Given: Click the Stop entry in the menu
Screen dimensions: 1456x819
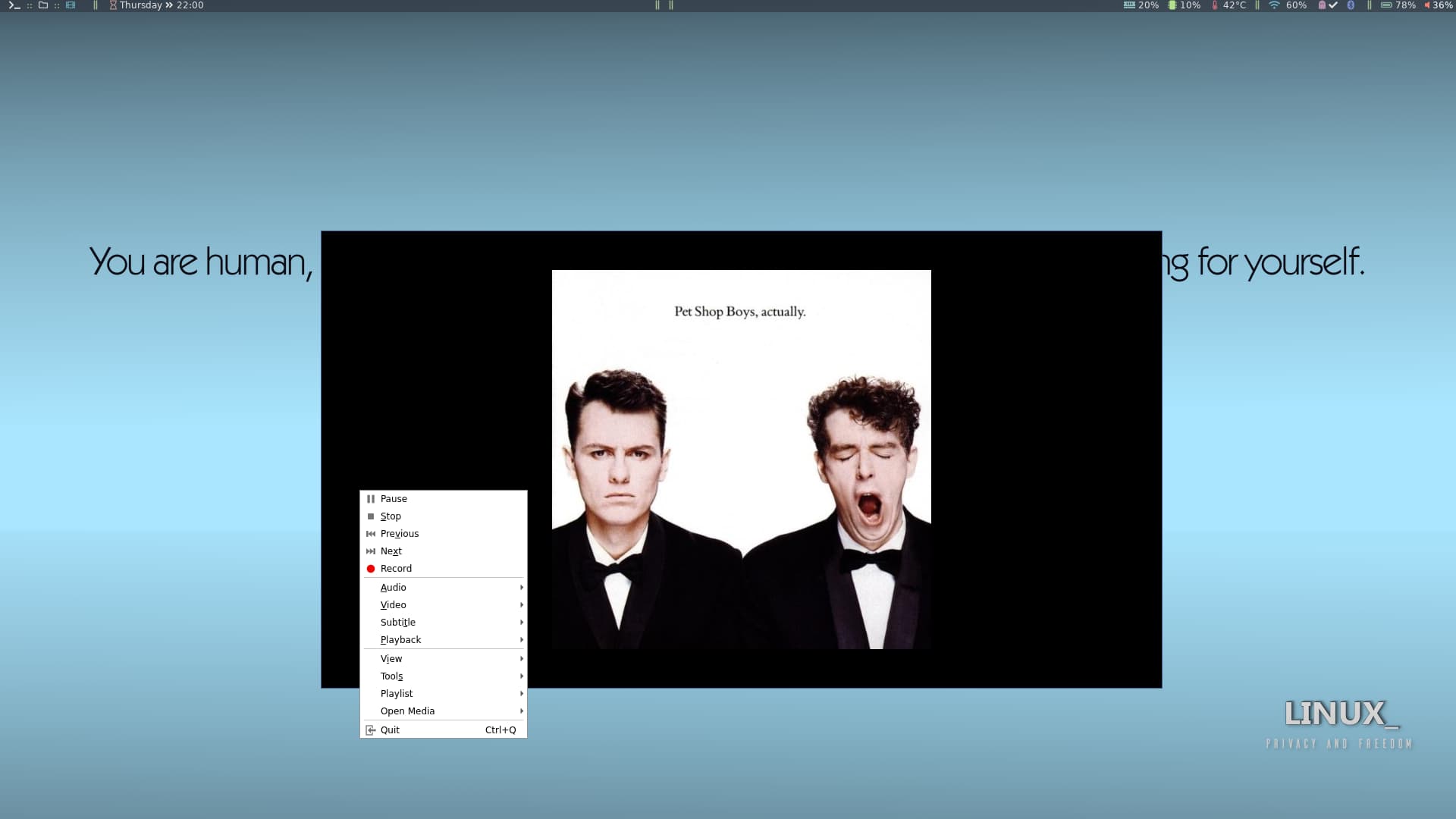Looking at the screenshot, I should click(x=444, y=516).
